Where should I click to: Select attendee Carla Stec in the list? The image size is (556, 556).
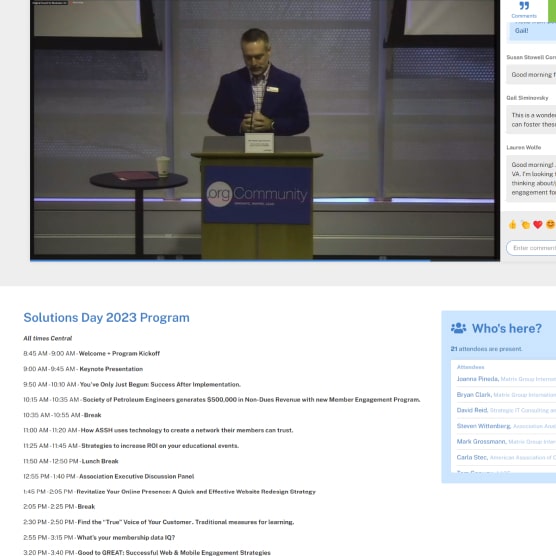coord(506,457)
